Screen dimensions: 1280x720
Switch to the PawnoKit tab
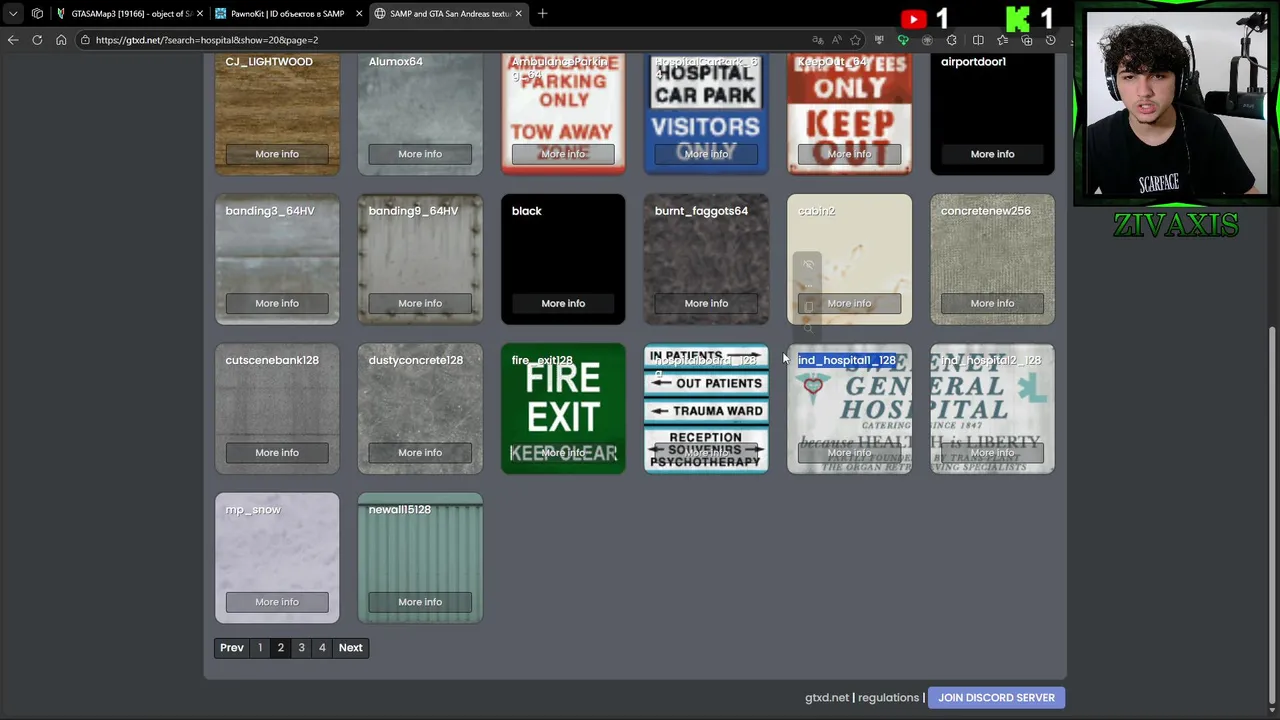pyautogui.click(x=288, y=14)
